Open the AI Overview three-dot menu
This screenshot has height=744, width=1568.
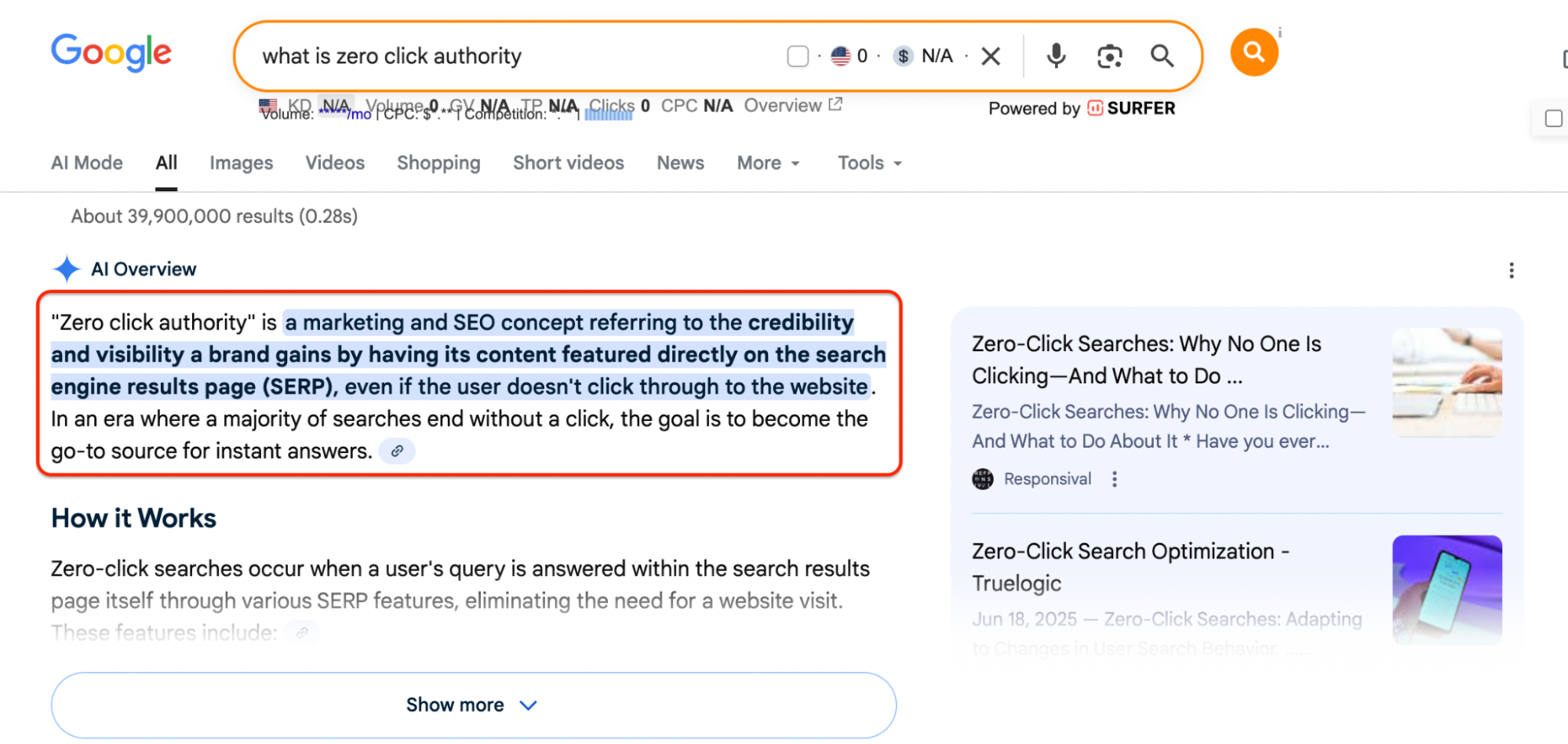pos(1512,270)
